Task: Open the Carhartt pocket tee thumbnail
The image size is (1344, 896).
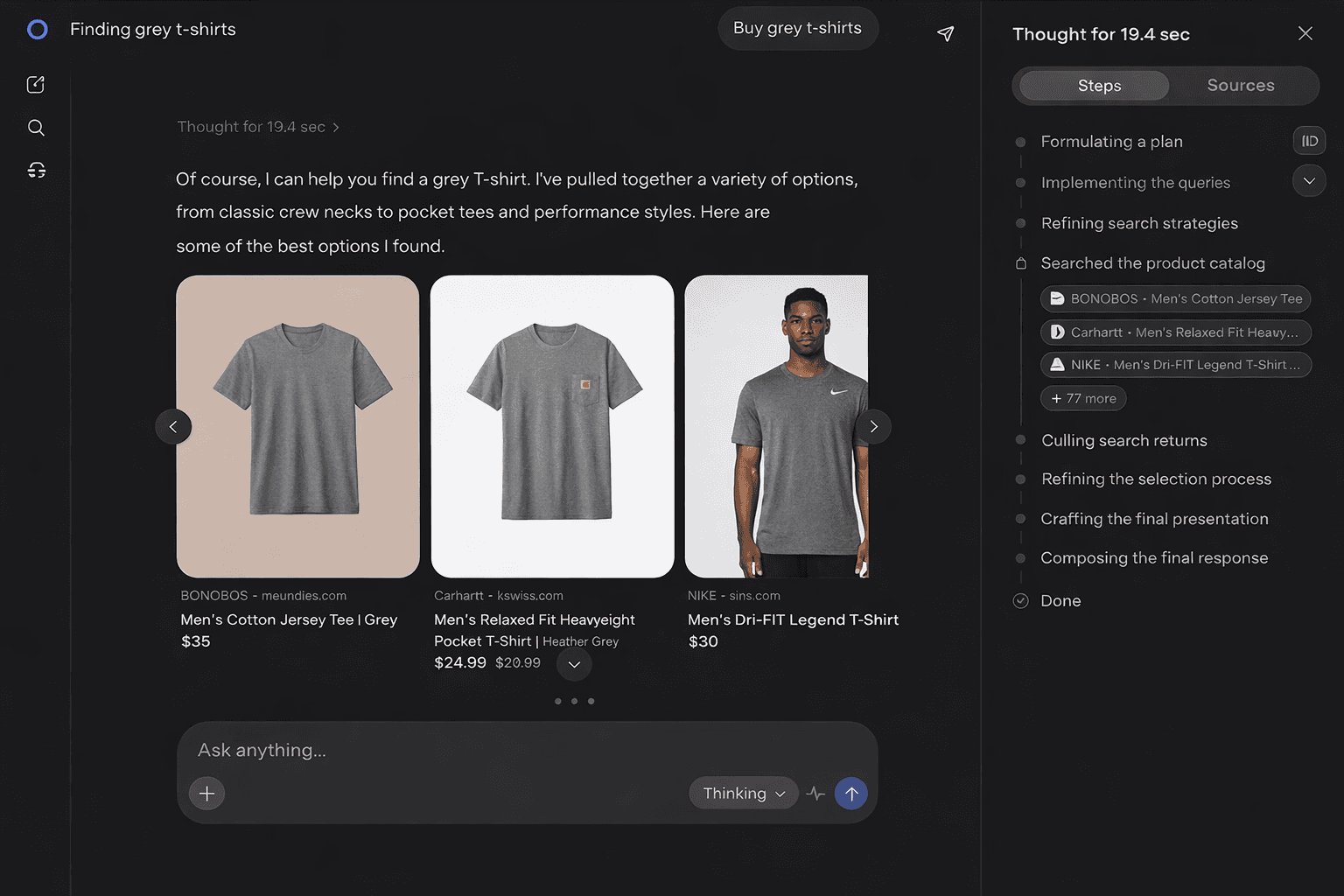Action: tap(552, 426)
